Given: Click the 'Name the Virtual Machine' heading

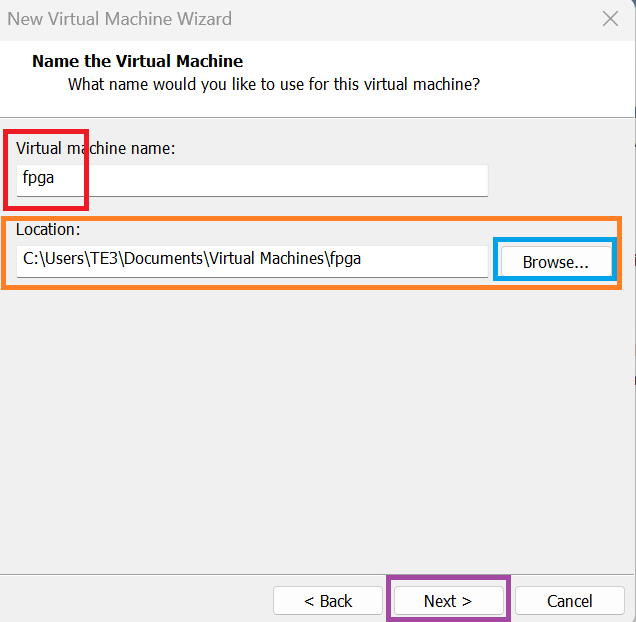Looking at the screenshot, I should click(x=138, y=61).
